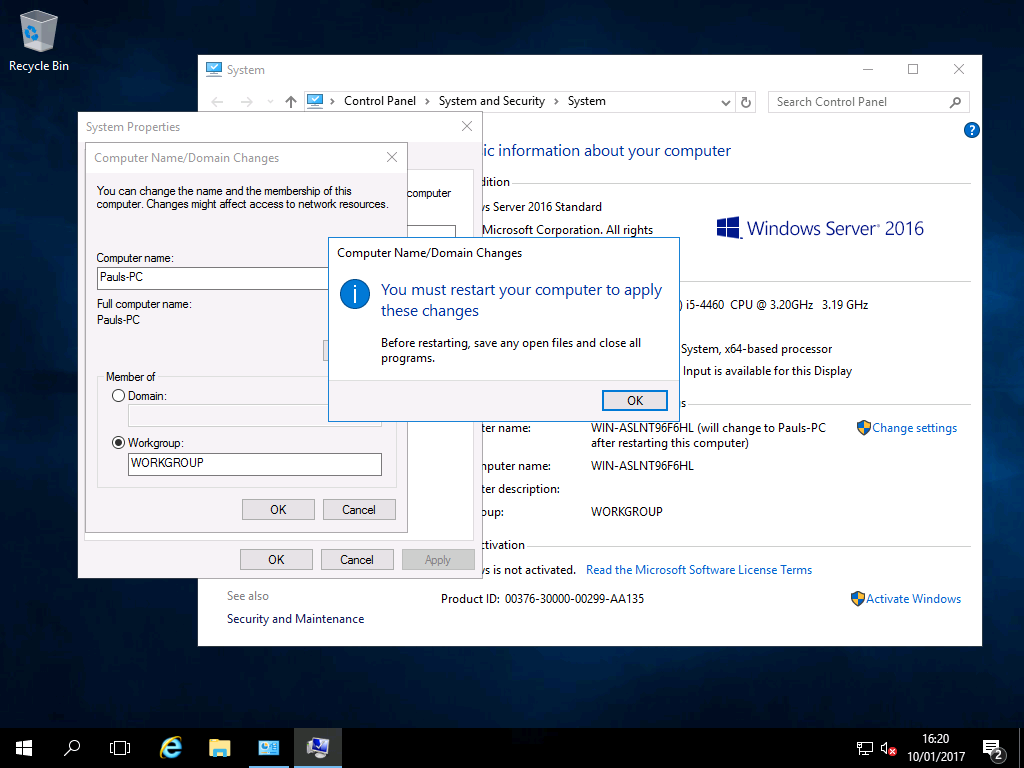Screen dimensions: 1024x768
Task: Open the Recycle Bin desktop icon
Action: (x=39, y=40)
